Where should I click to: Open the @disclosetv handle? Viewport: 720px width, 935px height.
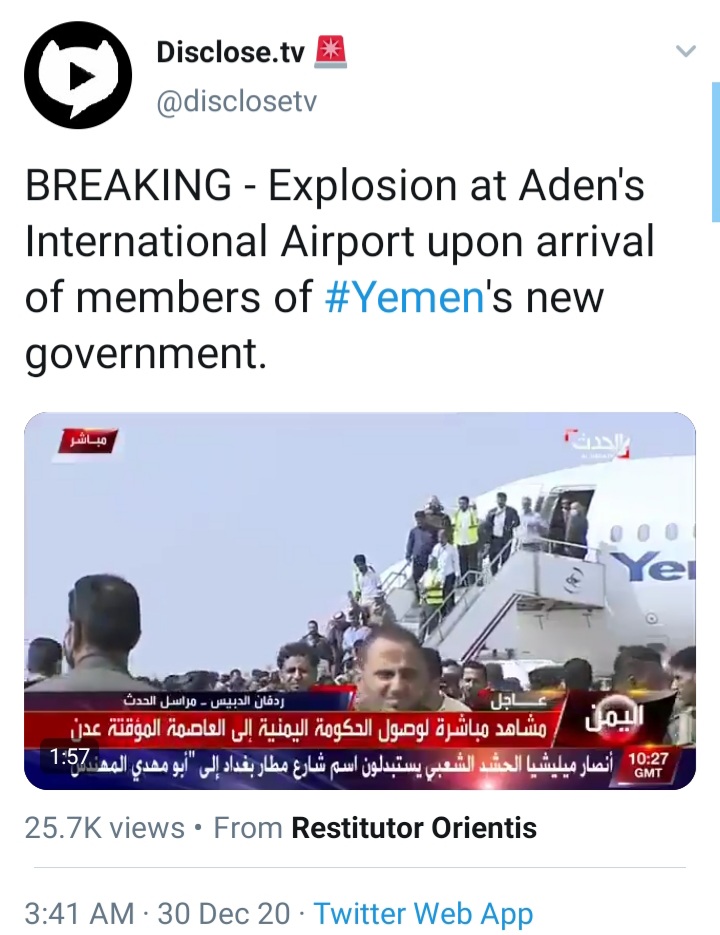(x=236, y=101)
